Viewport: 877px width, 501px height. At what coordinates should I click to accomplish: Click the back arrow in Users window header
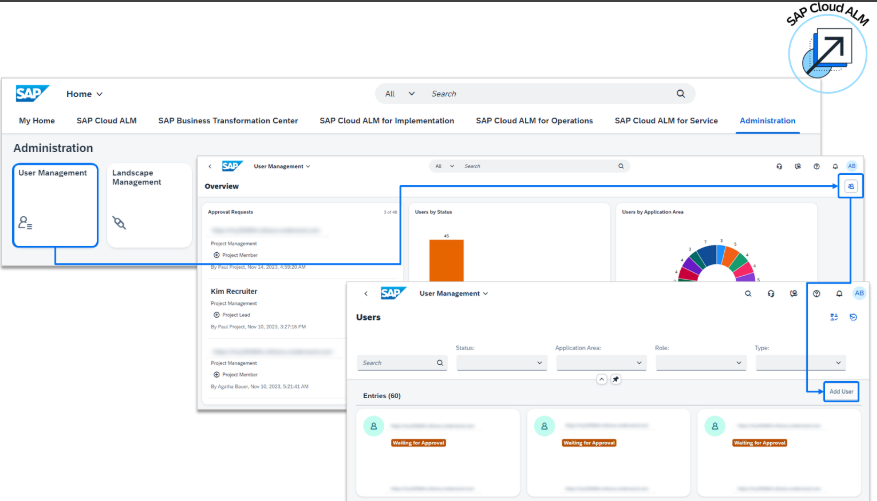[365, 293]
